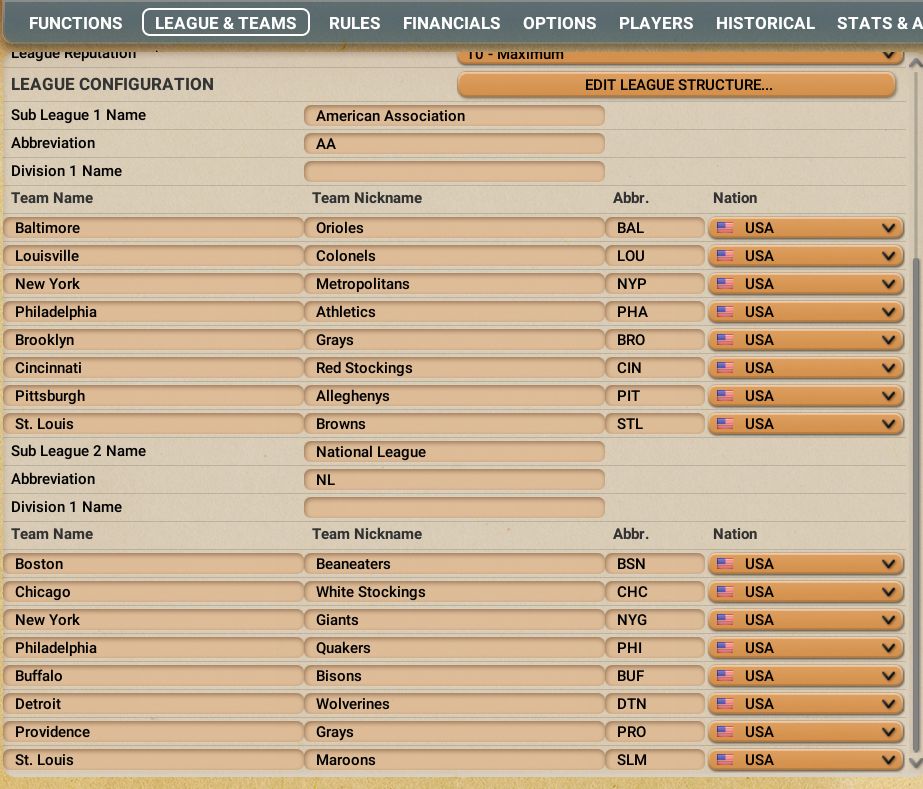Open Nation dropdown for Louisville Colonels
The width and height of the screenshot is (923, 789).
[x=806, y=256]
